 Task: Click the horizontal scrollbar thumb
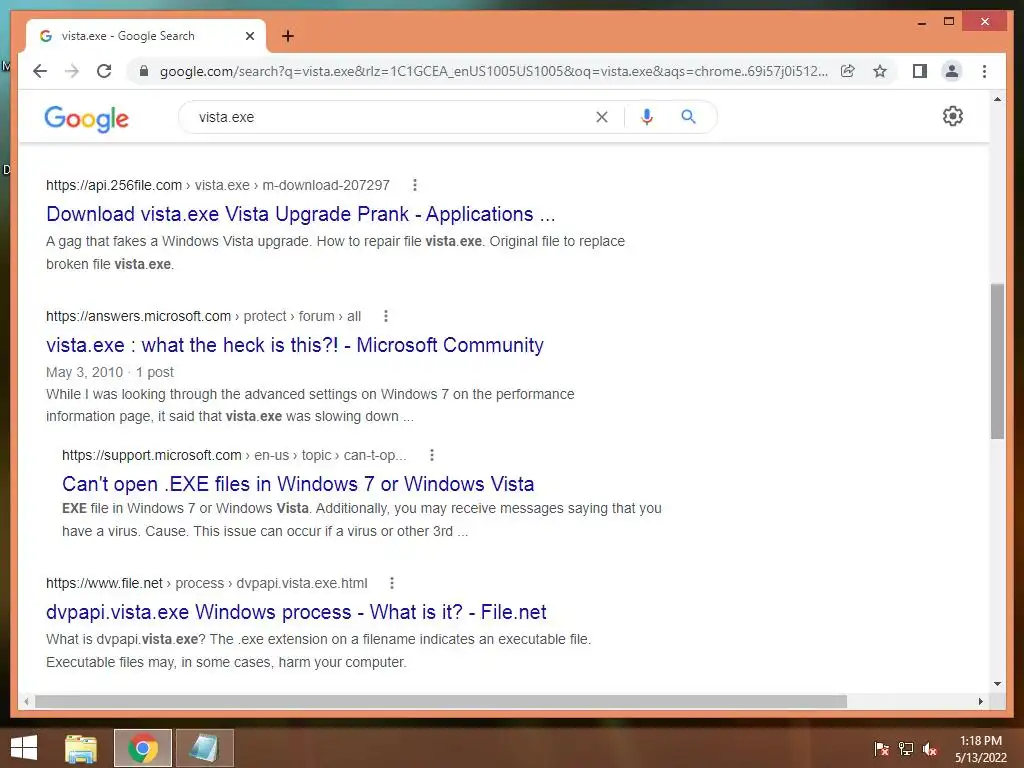(x=441, y=701)
